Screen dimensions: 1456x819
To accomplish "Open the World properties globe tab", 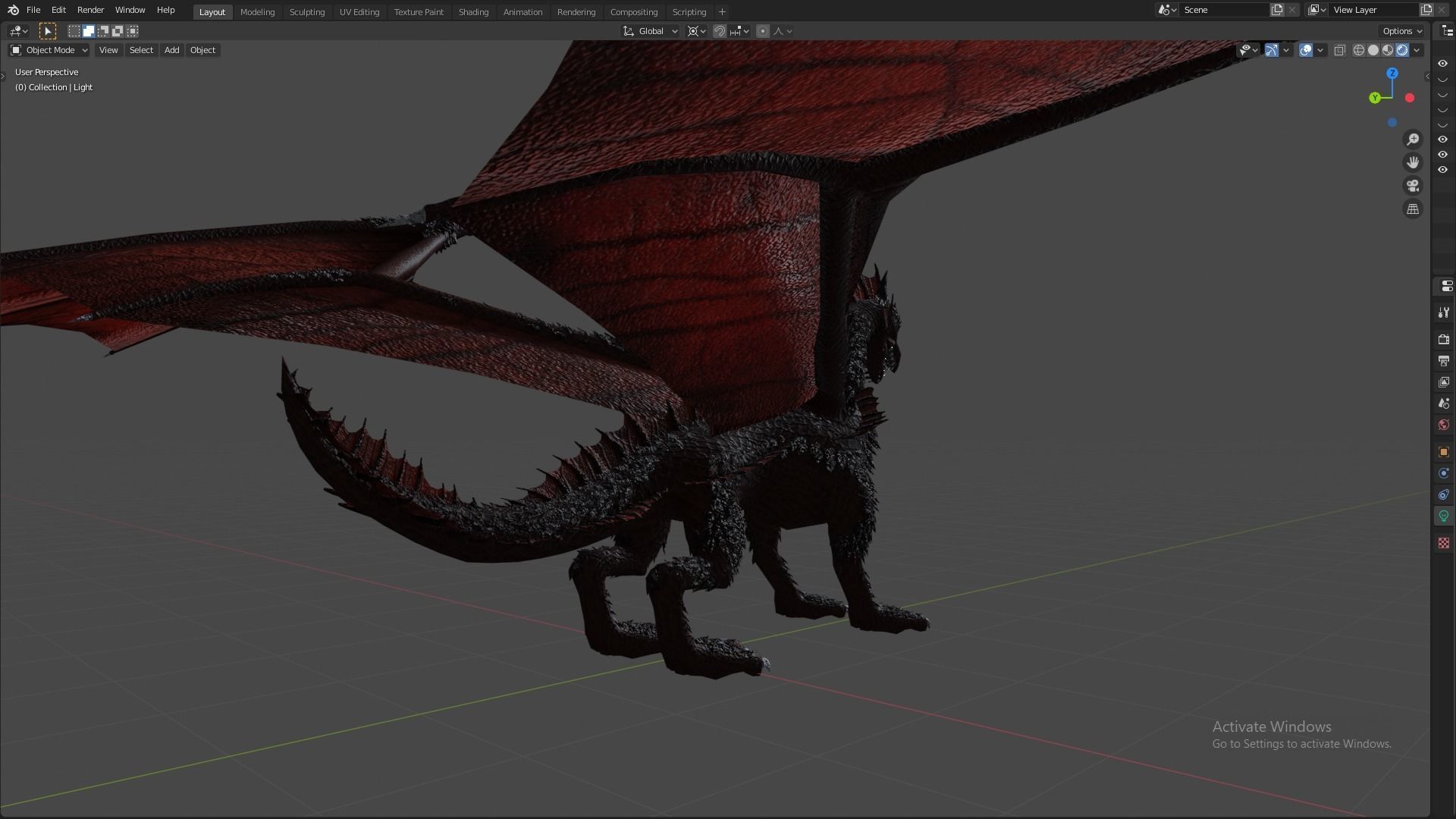I will [1444, 425].
